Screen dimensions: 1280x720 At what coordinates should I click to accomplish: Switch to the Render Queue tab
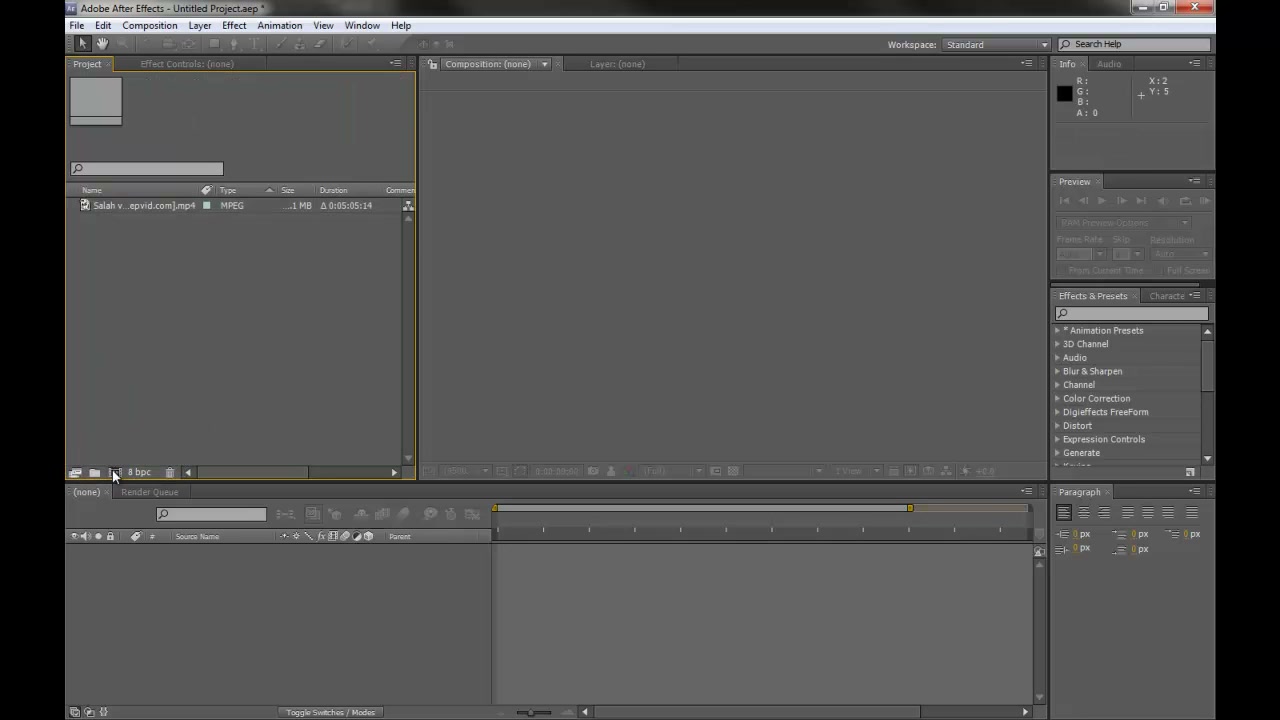(150, 492)
